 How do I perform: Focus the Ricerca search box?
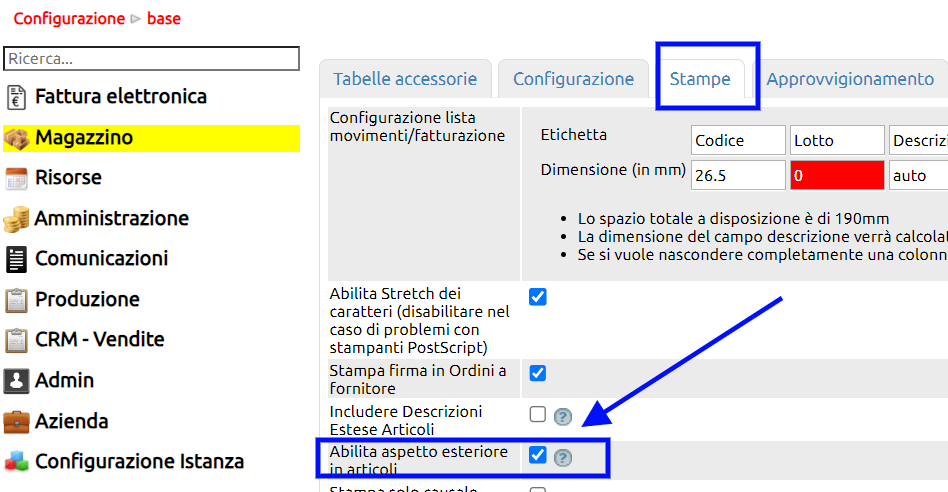pyautogui.click(x=152, y=59)
